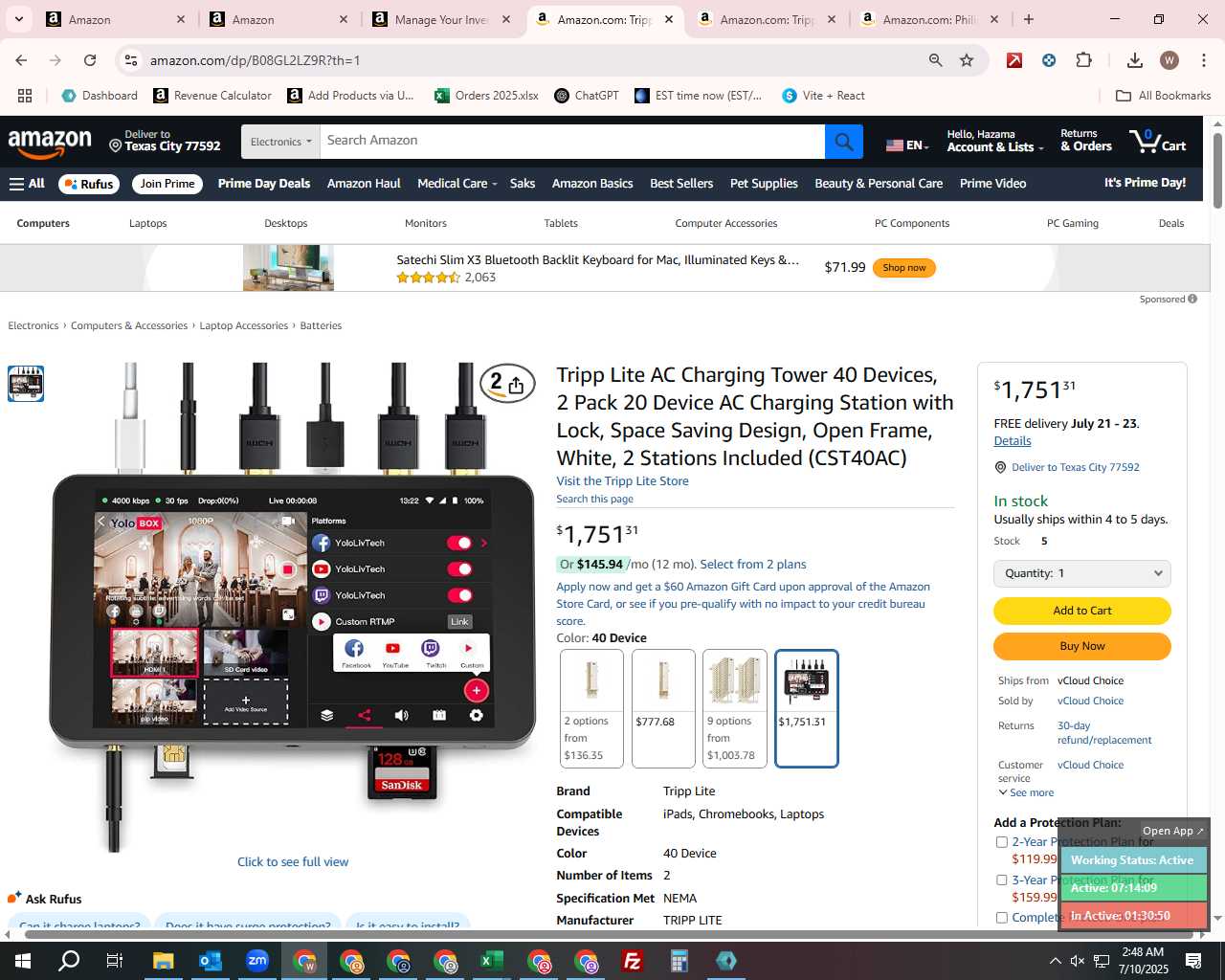This screenshot has width=1225, height=980.
Task: Show hidden system tray icons
Action: [x=1055, y=961]
